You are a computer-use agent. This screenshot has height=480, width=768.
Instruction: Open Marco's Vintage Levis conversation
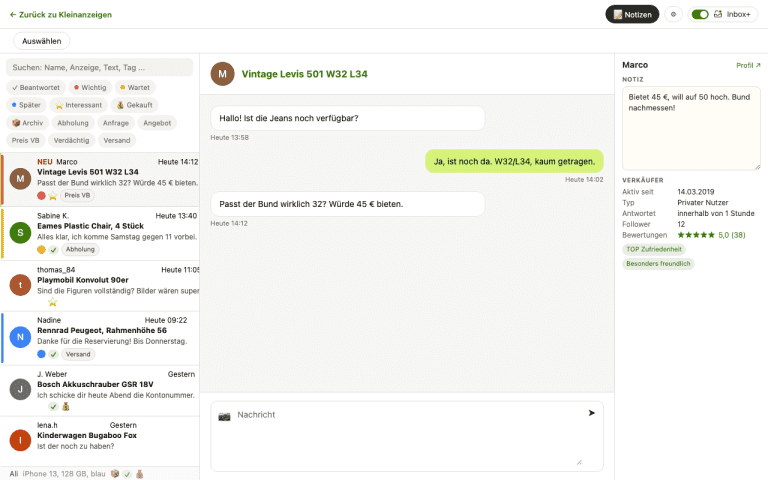tap(100, 179)
